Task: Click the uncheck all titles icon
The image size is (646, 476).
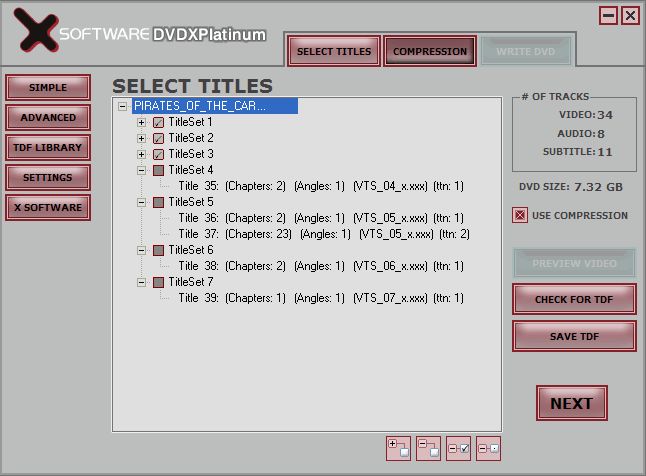Action: pos(489,449)
